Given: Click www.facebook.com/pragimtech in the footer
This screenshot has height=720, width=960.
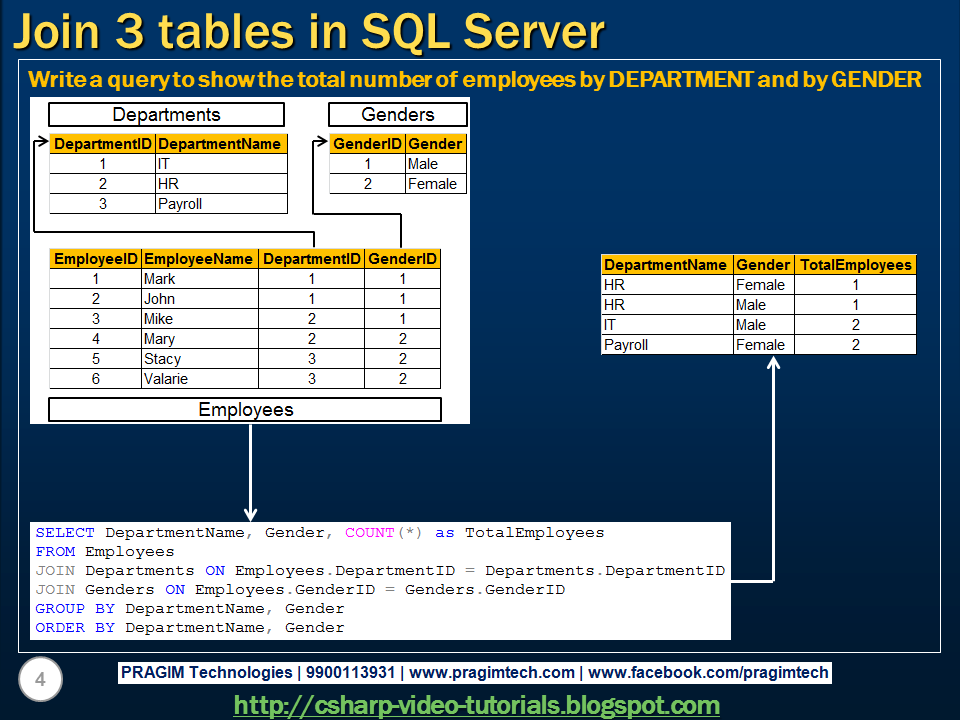Looking at the screenshot, I should (708, 673).
